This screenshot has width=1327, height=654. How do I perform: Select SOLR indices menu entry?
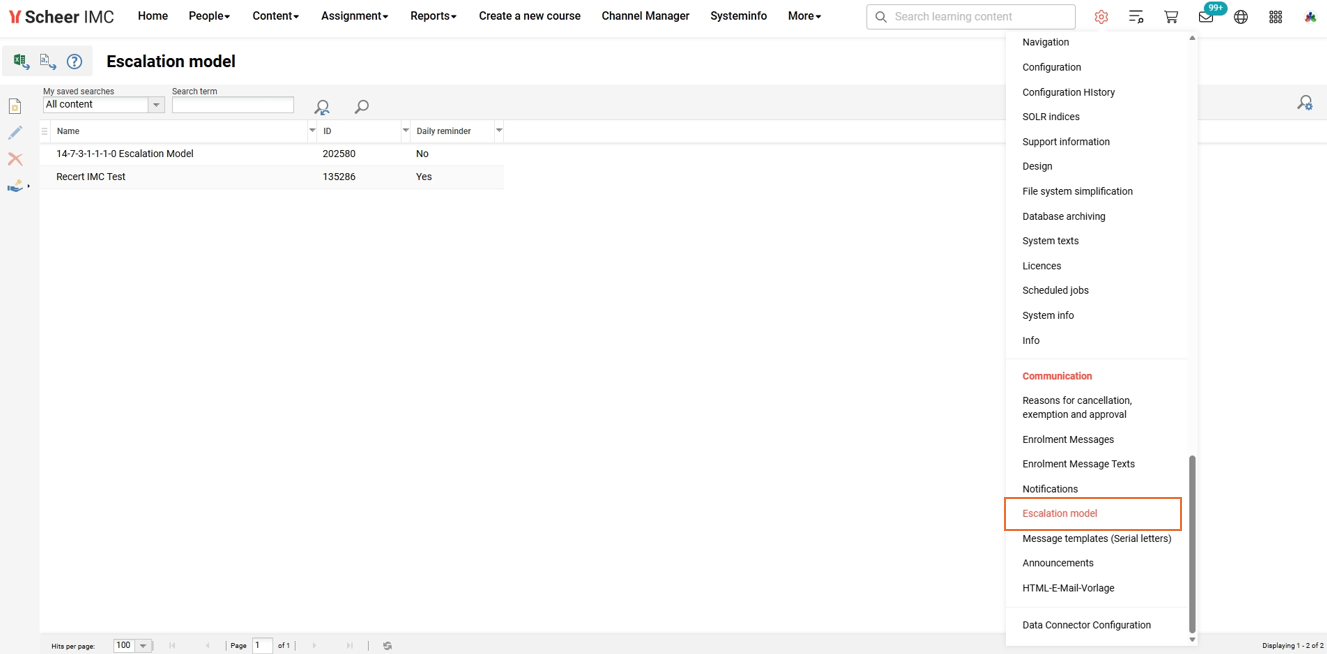[1050, 117]
